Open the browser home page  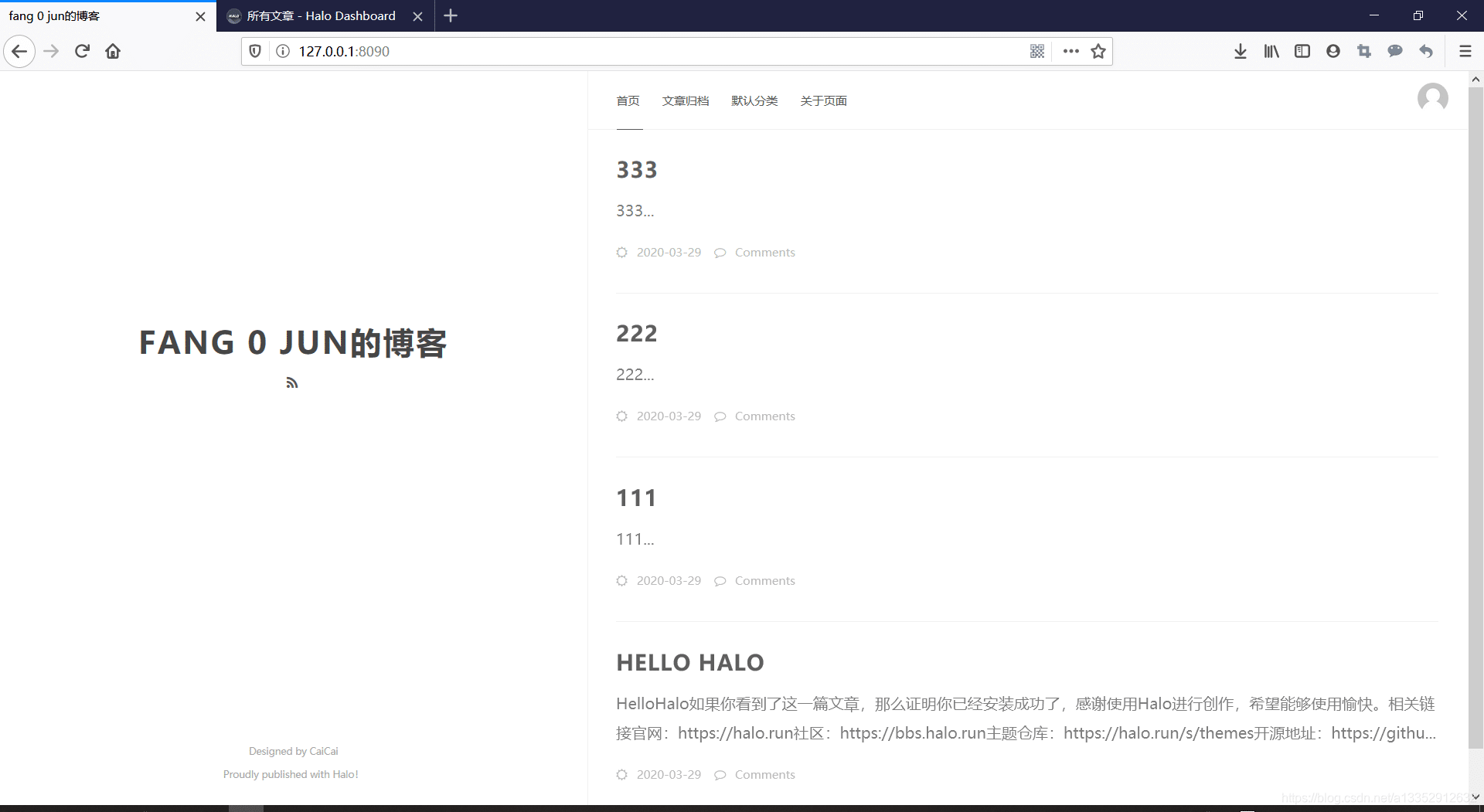click(113, 52)
